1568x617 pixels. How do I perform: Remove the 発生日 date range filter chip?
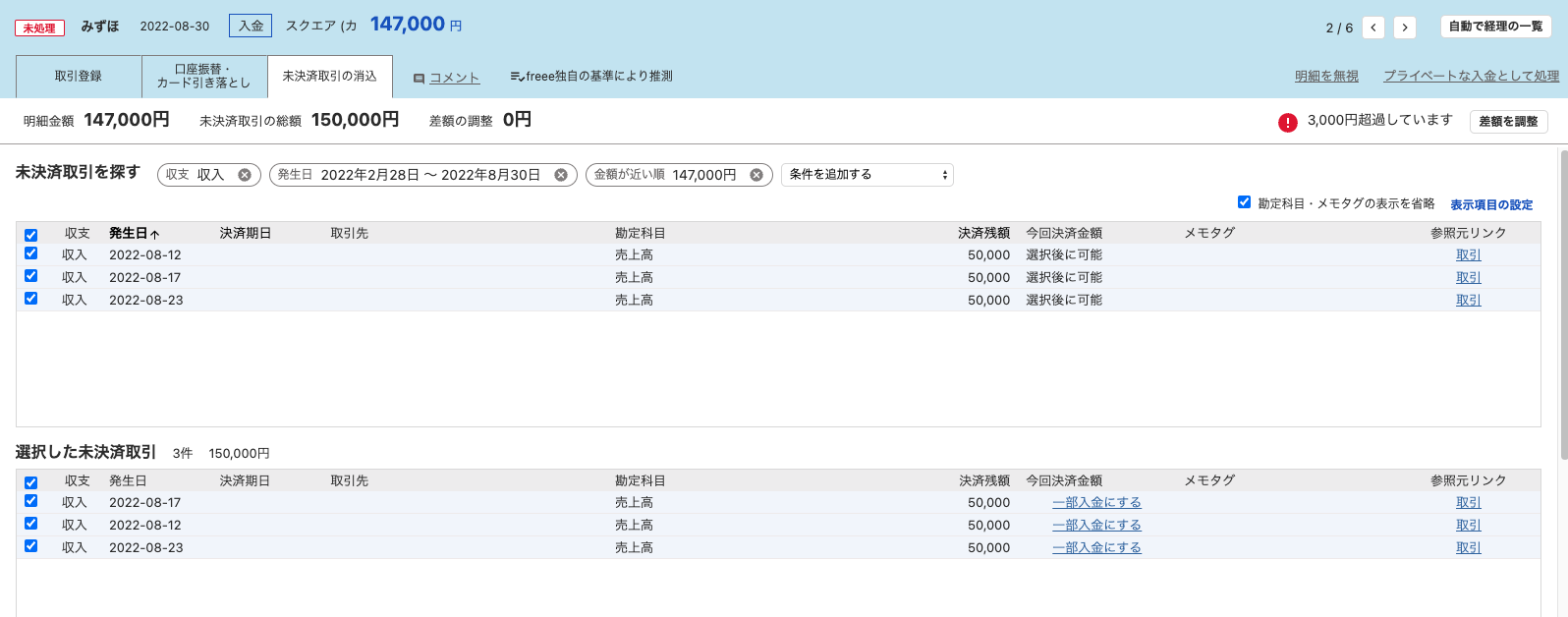(x=561, y=175)
